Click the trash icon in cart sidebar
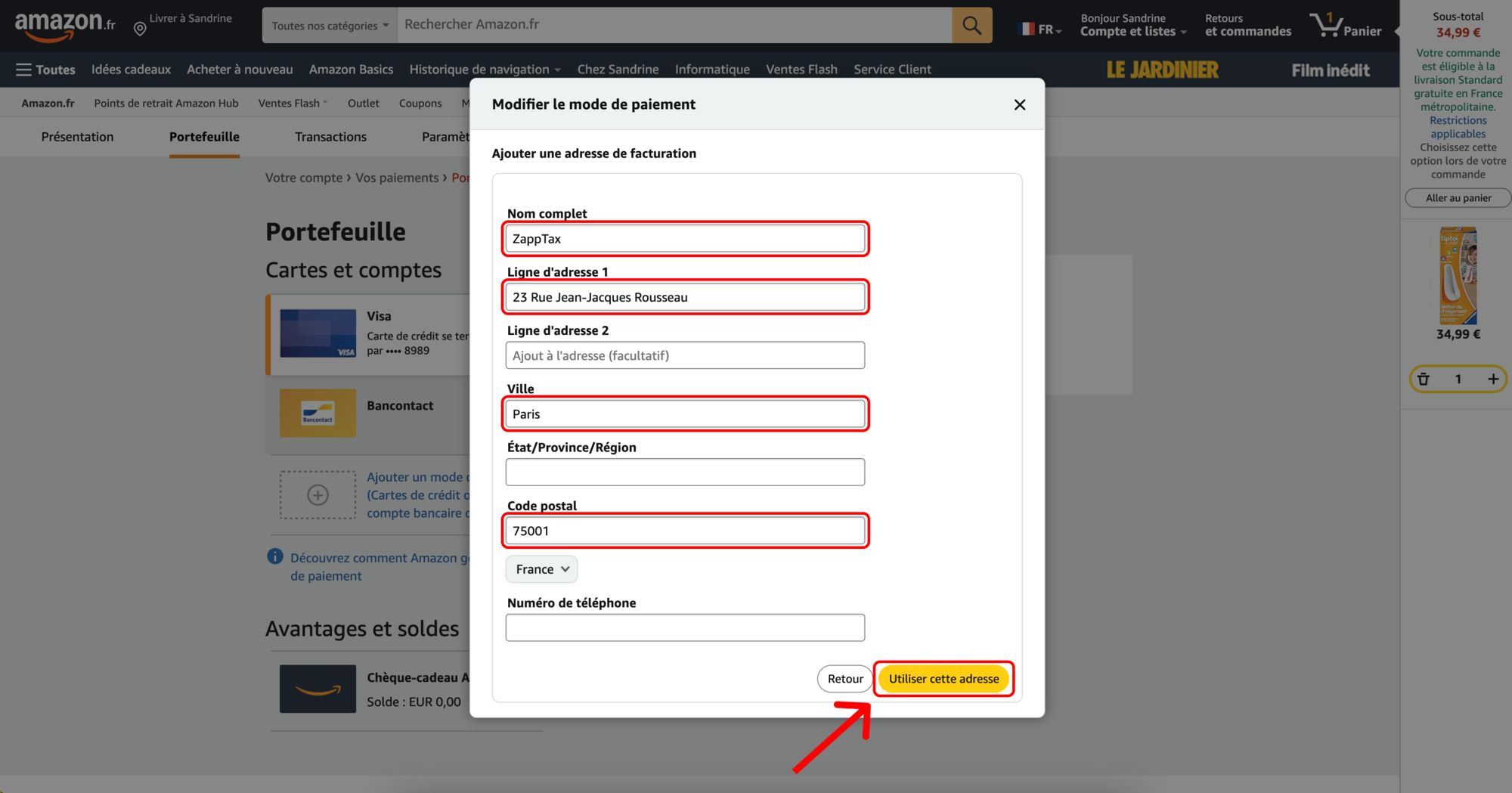The width and height of the screenshot is (1512, 793). [1424, 379]
